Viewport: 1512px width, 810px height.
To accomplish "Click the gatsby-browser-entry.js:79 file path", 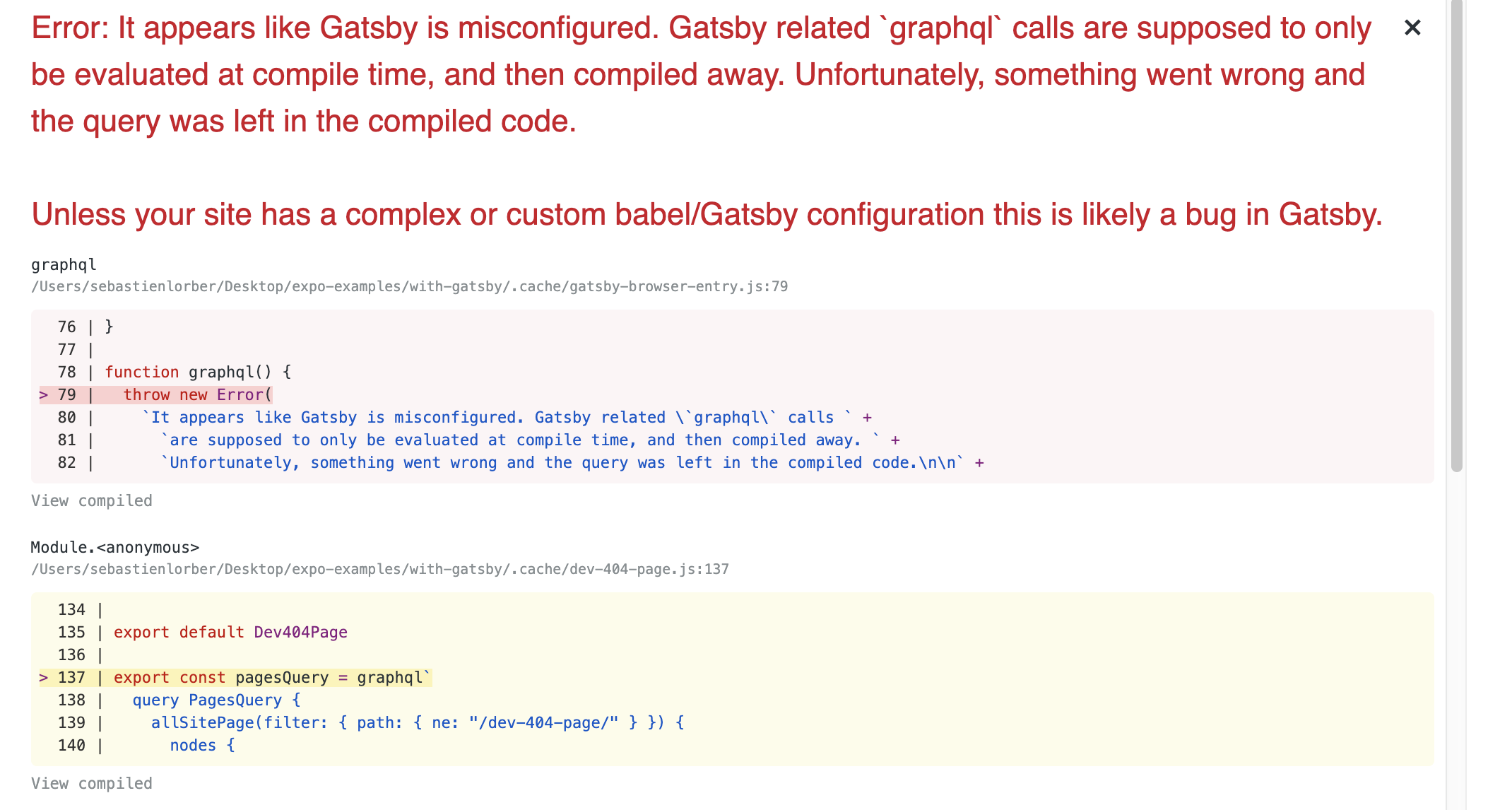I will [410, 286].
